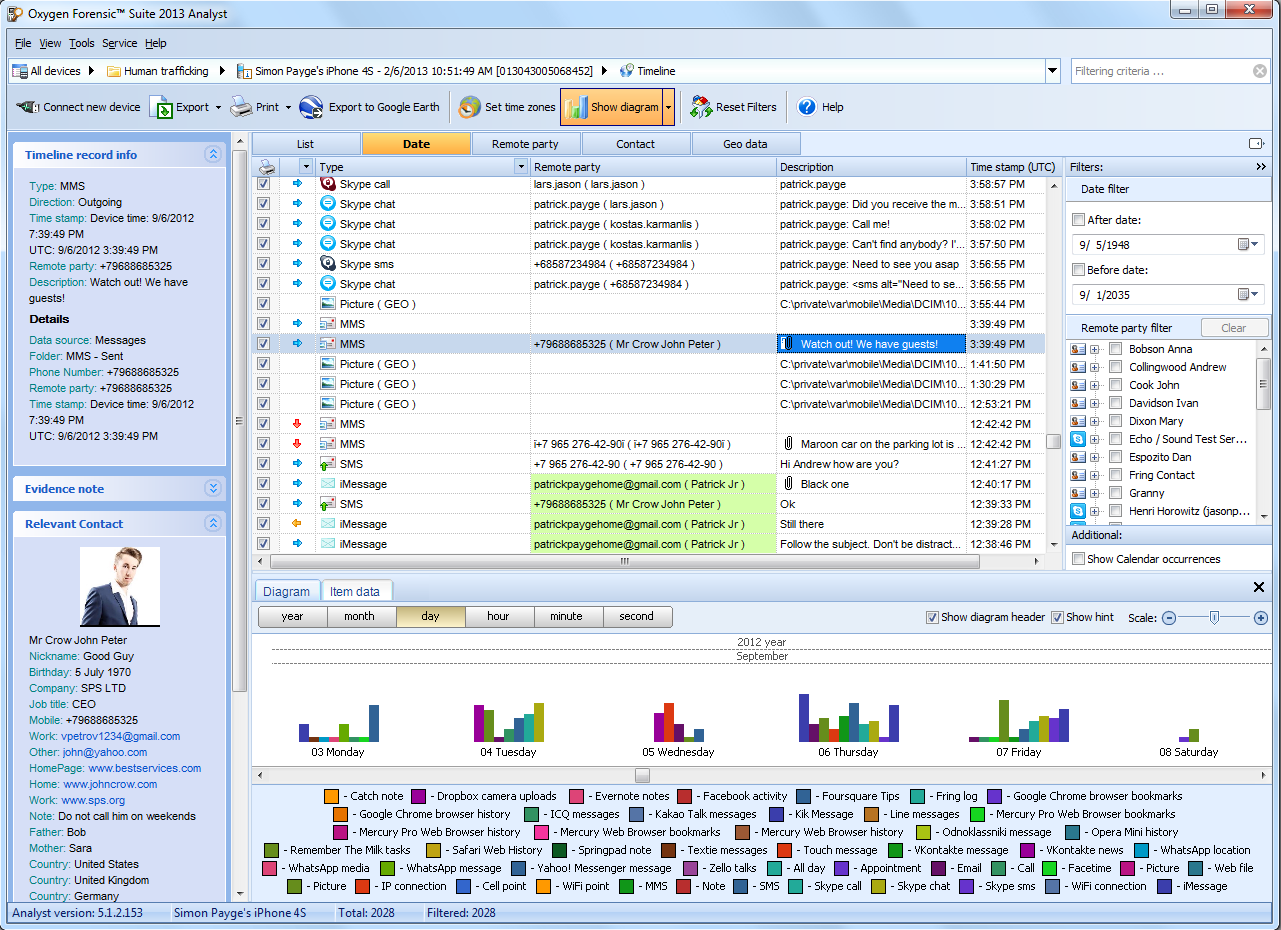This screenshot has height=930, width=1281.
Task: Expand the Dixon Mary tree node
Action: 1095,421
